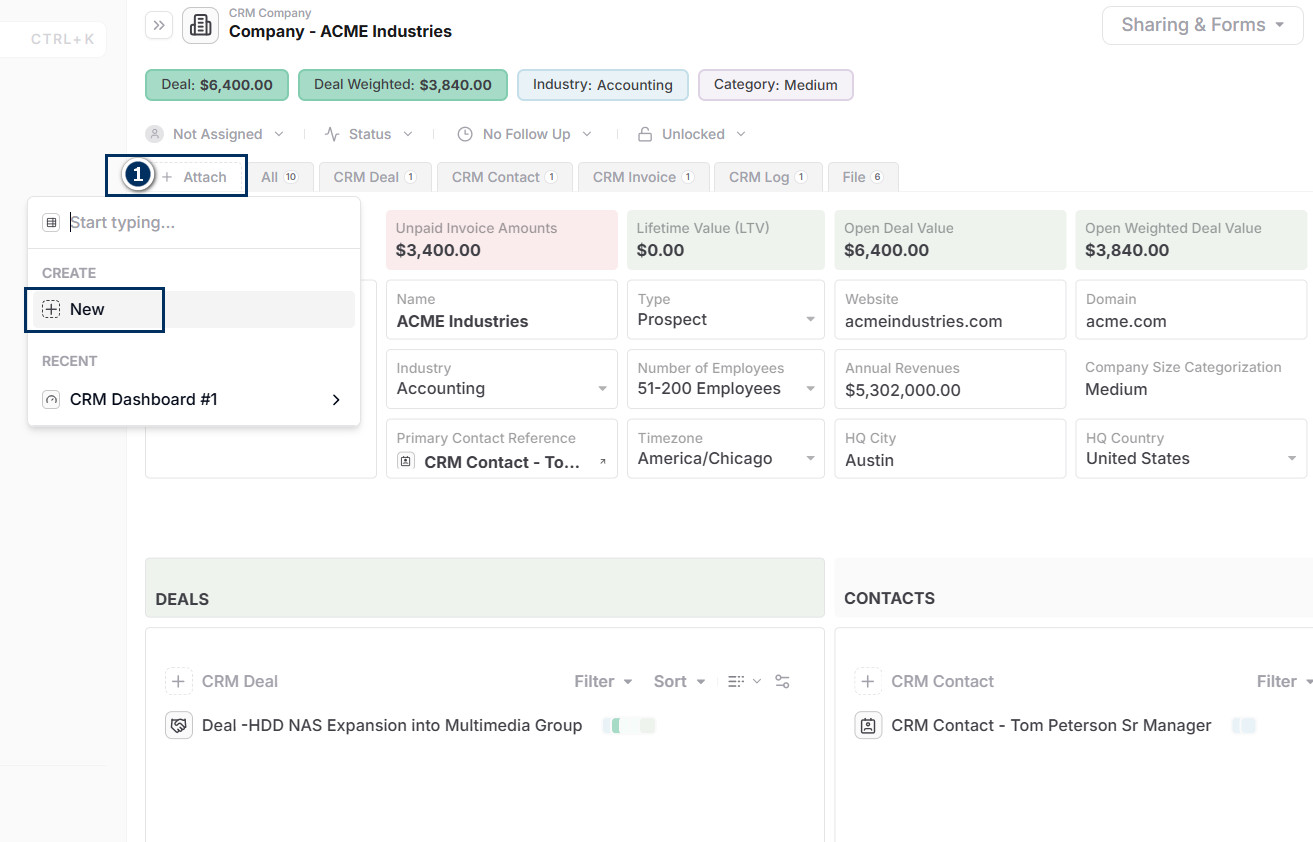
Task: Expand sidebar with double-chevron icon
Action: tap(159, 25)
